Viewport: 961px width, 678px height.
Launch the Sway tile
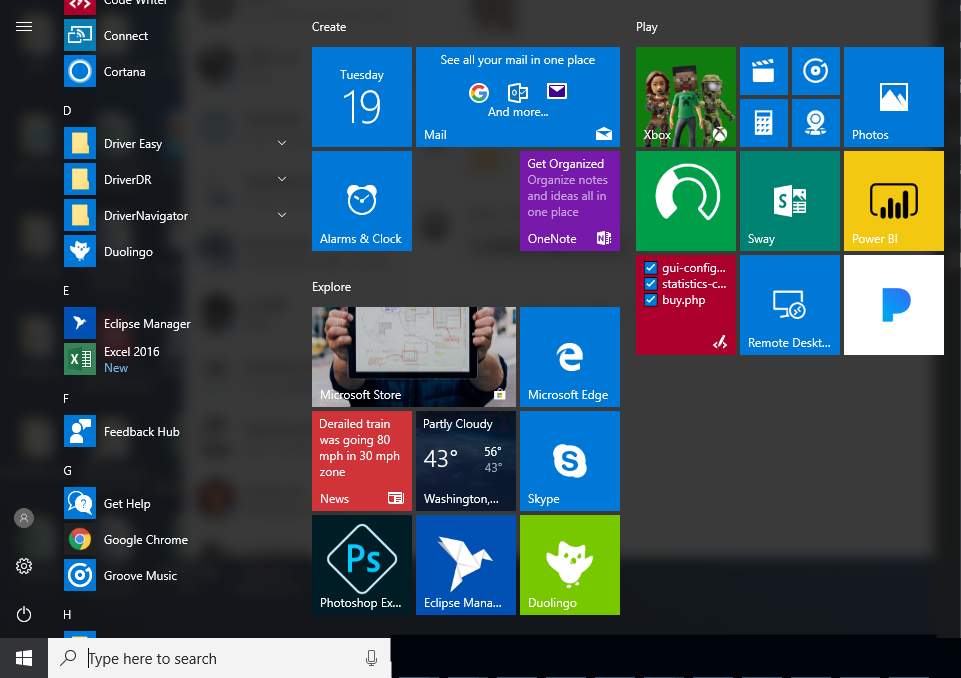click(x=789, y=200)
